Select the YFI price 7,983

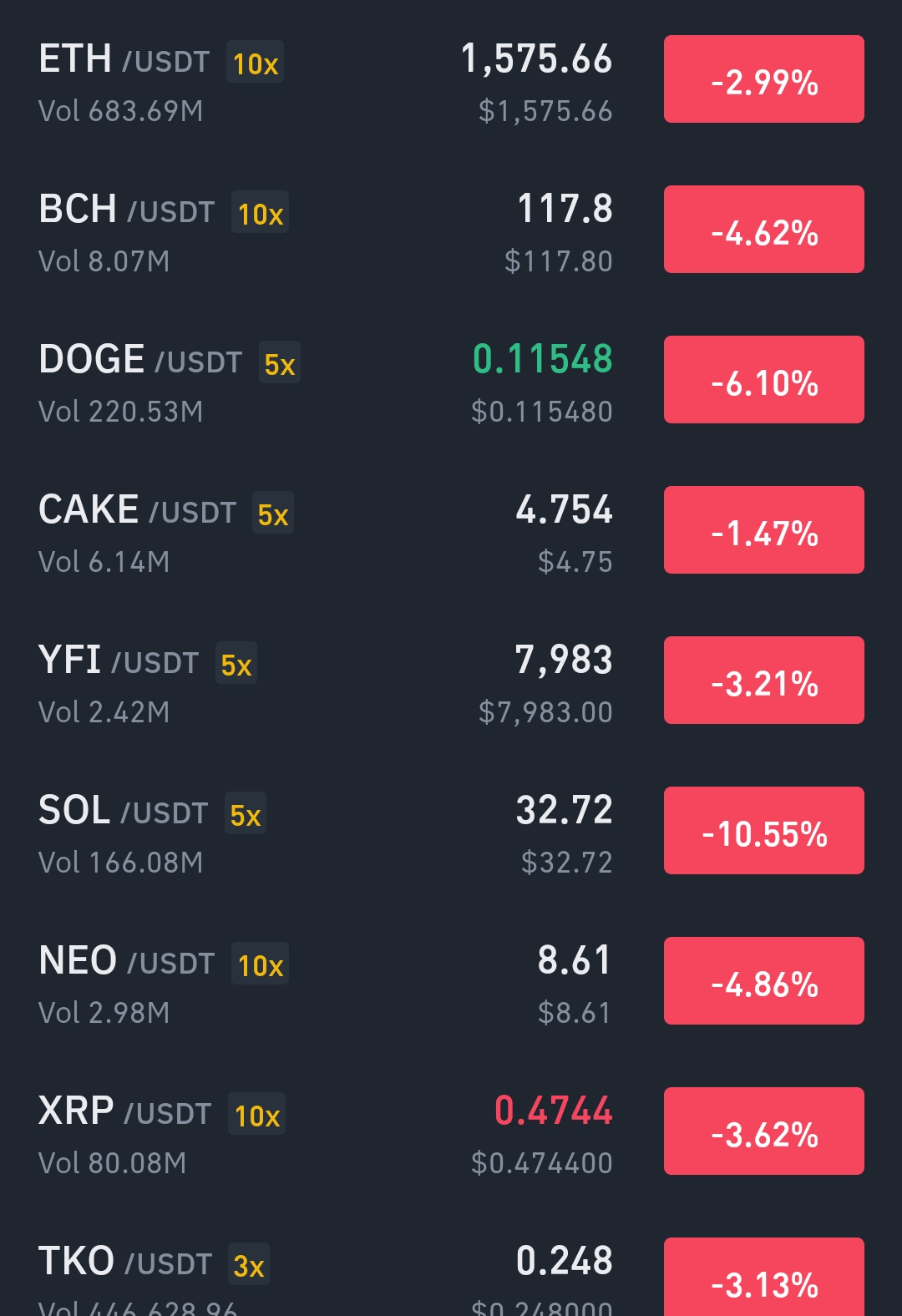(x=564, y=660)
